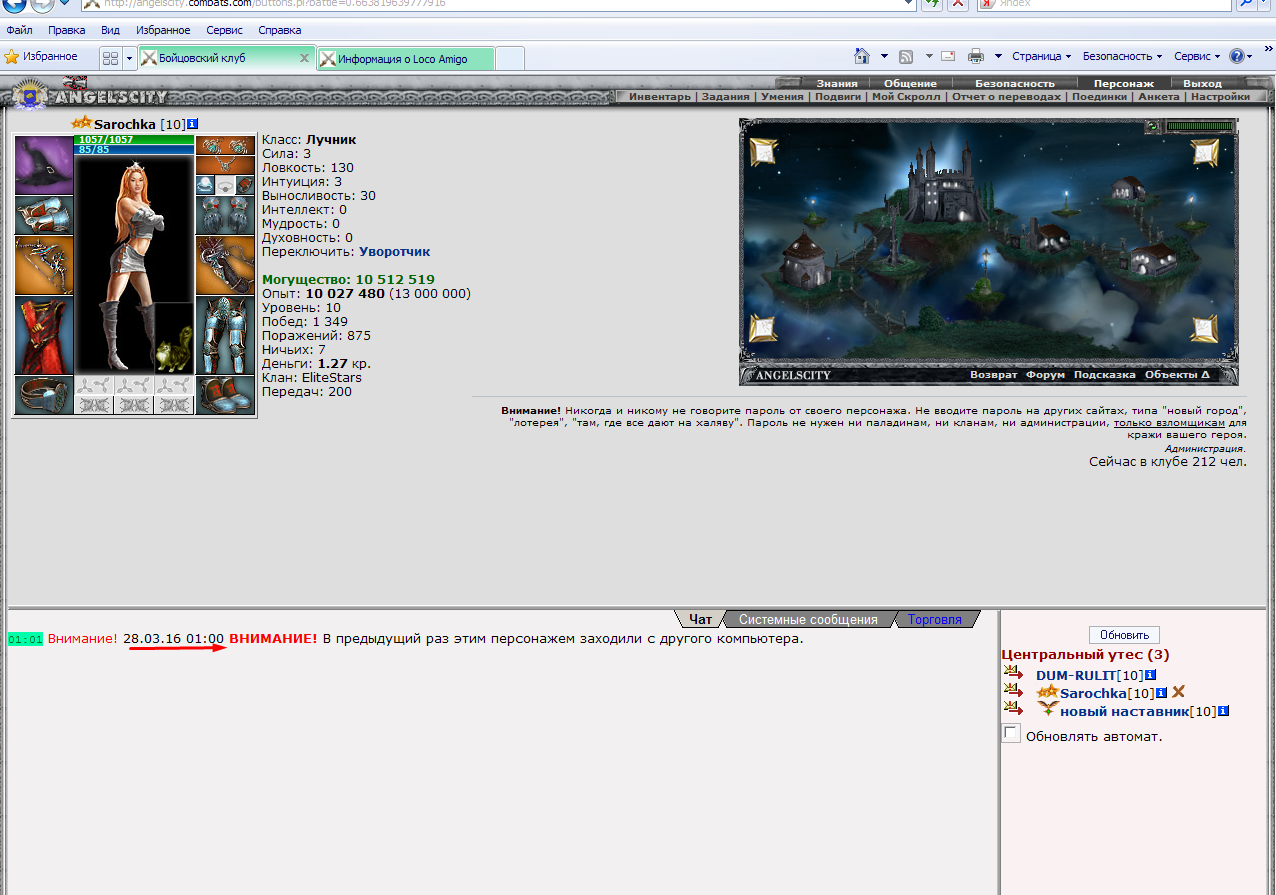The image size is (1276, 895).
Task: Open the belt slot below the red robe
Action: (x=44, y=395)
